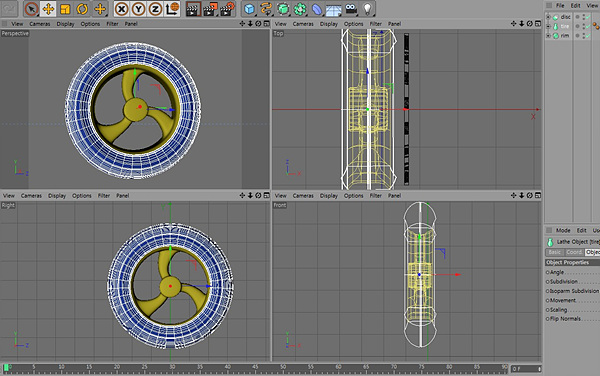The width and height of the screenshot is (600, 376).
Task: Open the deformers icon
Action: point(317,9)
